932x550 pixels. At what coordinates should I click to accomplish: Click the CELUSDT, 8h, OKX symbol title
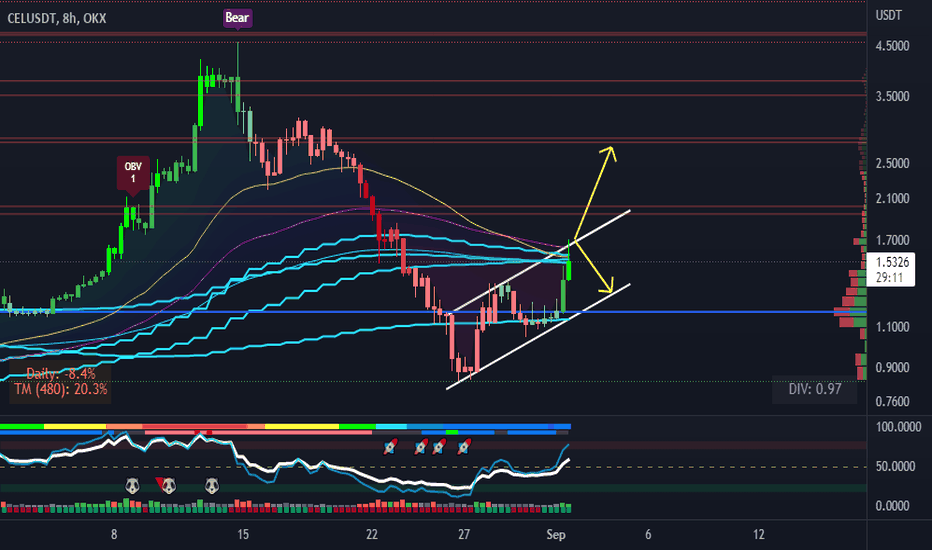click(x=56, y=18)
